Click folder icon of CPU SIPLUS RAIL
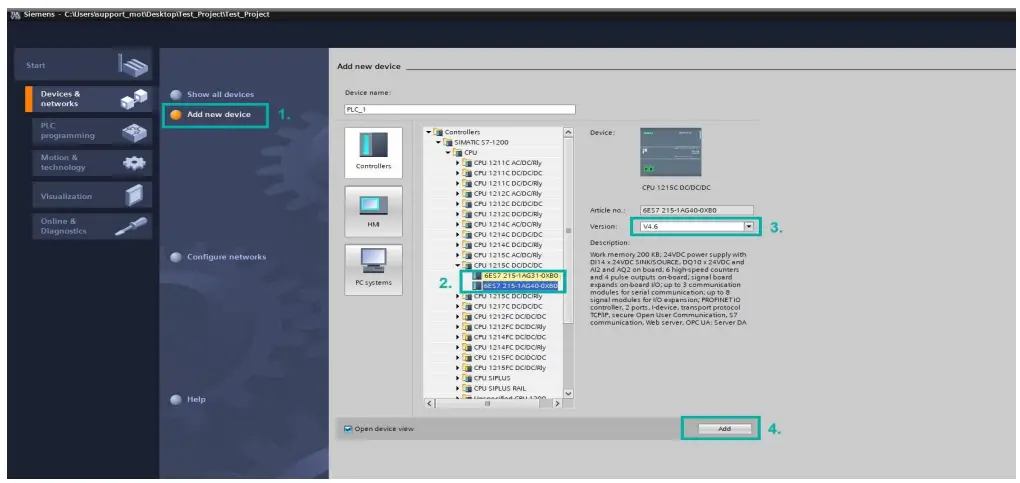Image resolution: width=1020 pixels, height=483 pixels. point(467,388)
